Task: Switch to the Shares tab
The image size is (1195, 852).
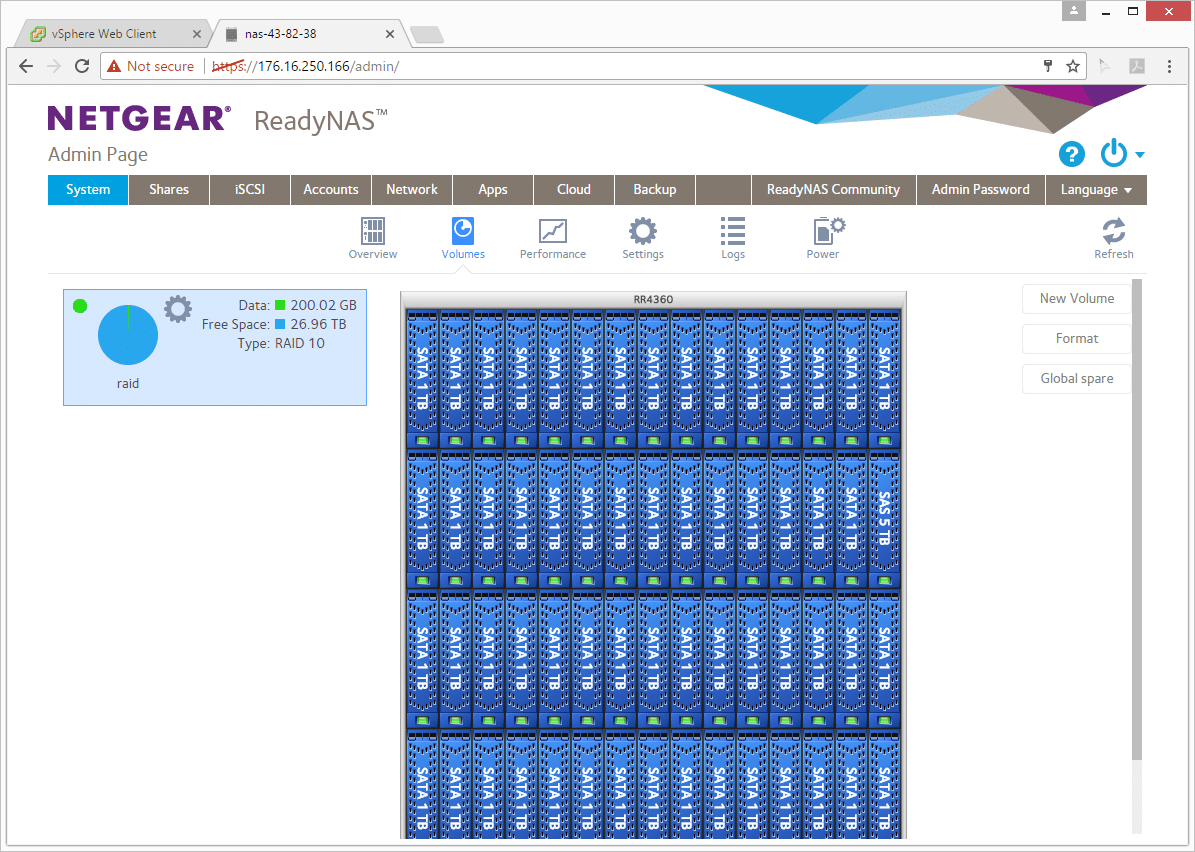Action: point(169,190)
